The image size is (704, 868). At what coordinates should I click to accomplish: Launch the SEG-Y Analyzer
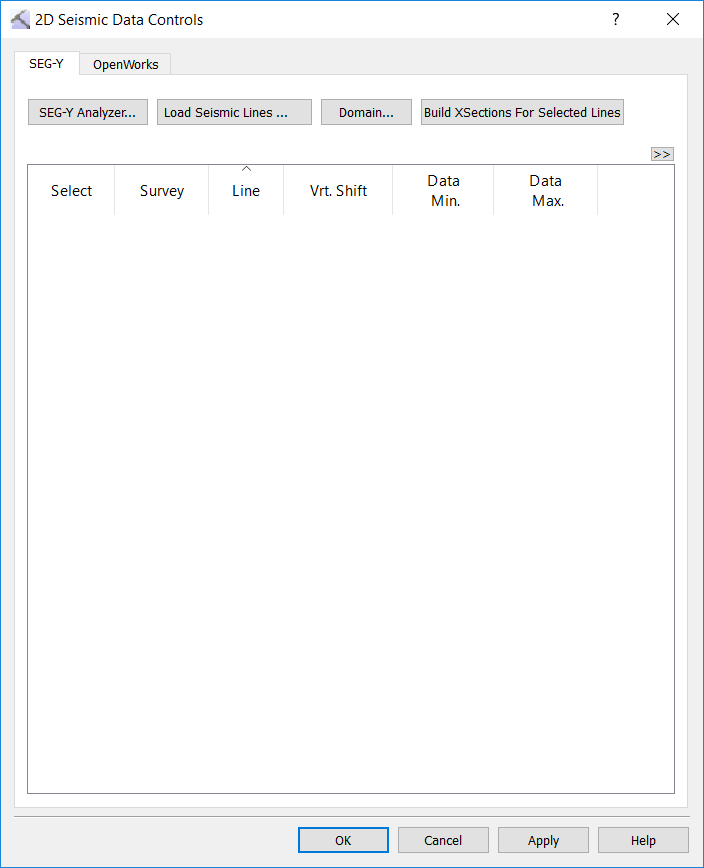87,112
